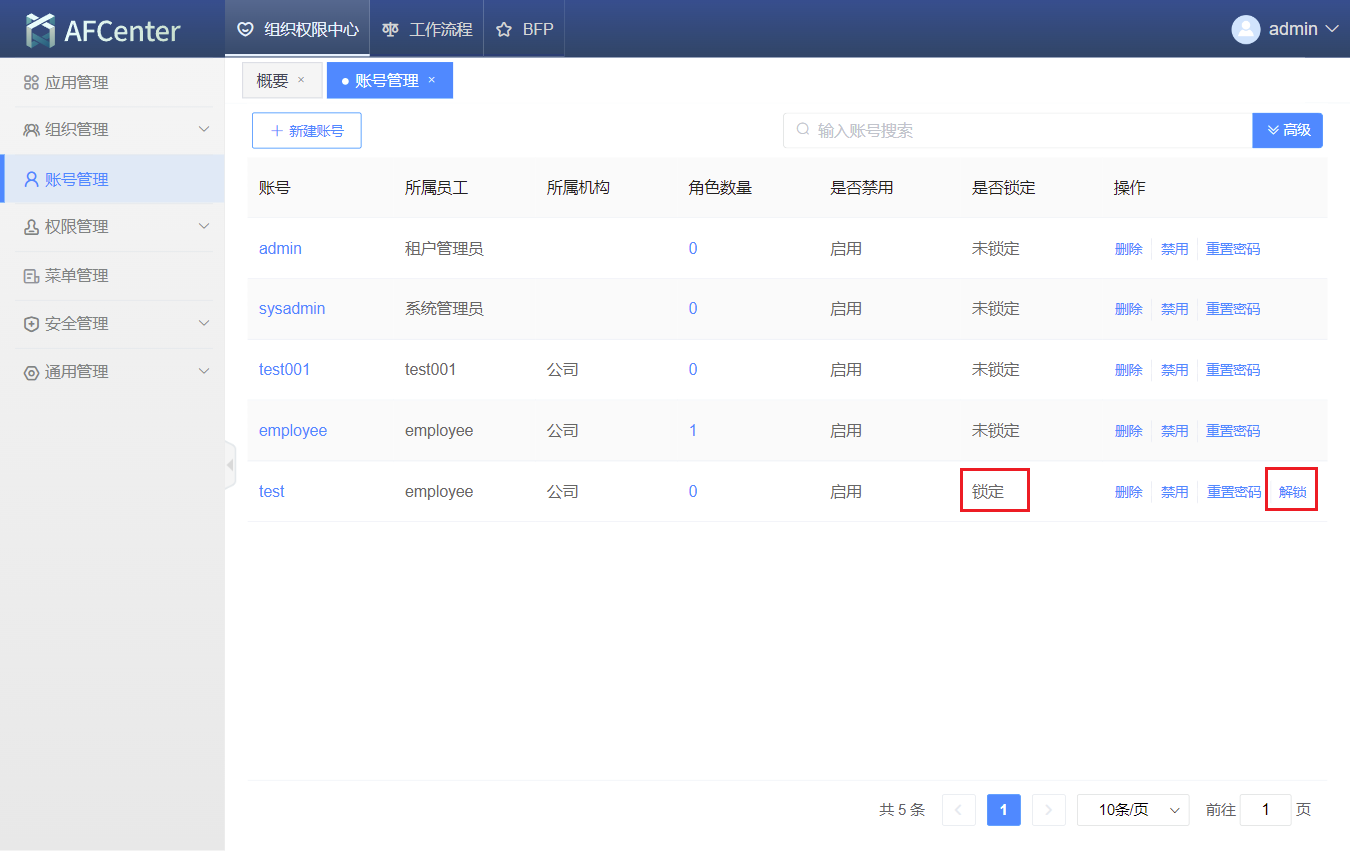Switch to 工作流程 top tab

click(427, 29)
